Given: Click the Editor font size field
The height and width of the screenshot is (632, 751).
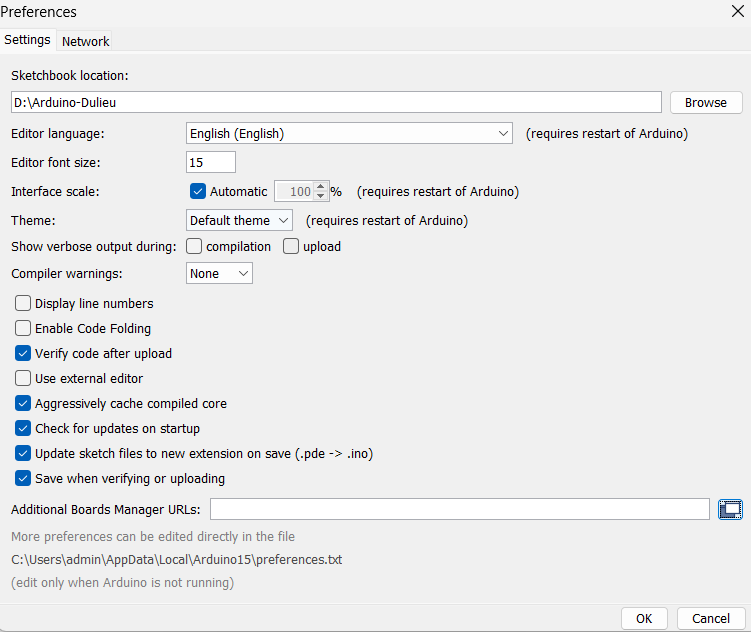Looking at the screenshot, I should tap(211, 162).
